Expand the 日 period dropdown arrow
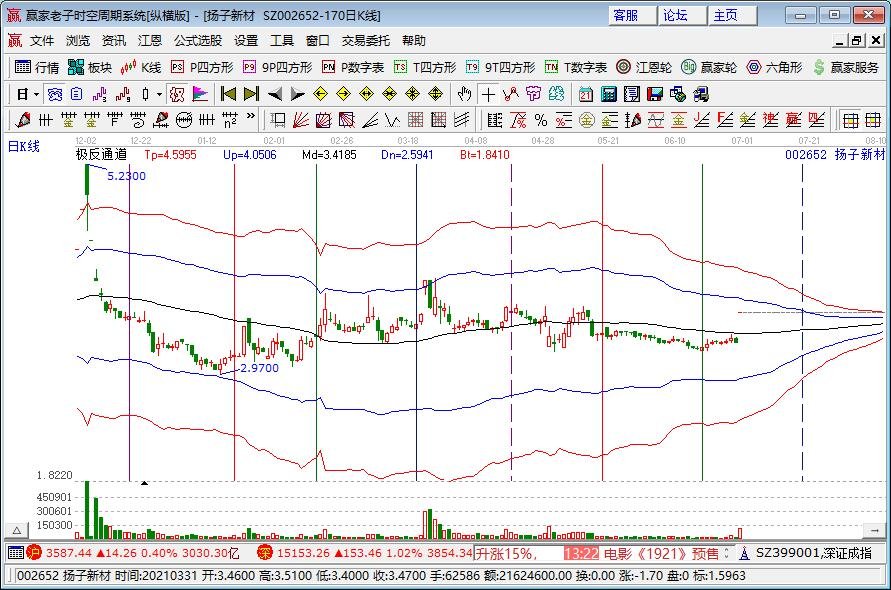The image size is (891, 590). (36, 94)
